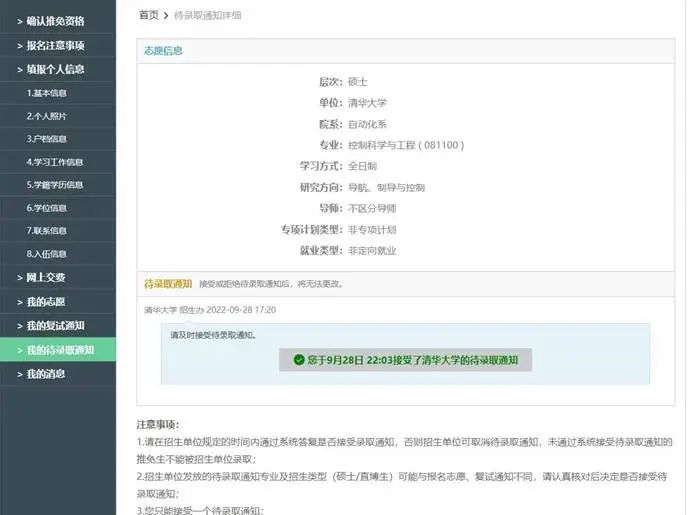The height and width of the screenshot is (515, 693).
Task: Select 5.学籍学历信息 sub-item
Action: pos(57,185)
